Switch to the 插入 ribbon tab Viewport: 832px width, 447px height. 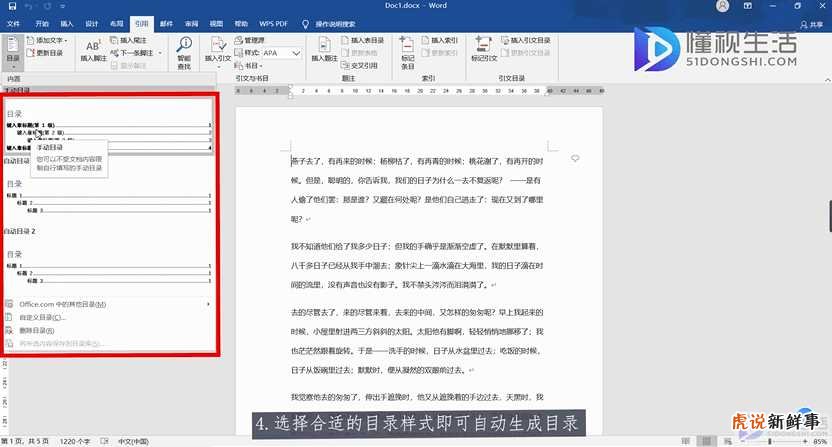coord(67,24)
